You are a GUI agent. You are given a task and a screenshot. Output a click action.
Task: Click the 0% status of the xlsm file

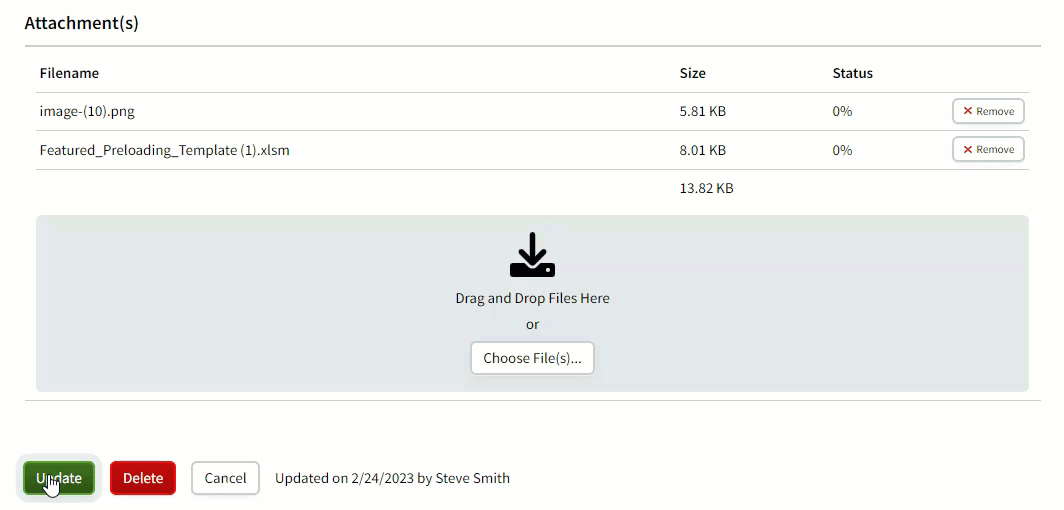click(842, 150)
